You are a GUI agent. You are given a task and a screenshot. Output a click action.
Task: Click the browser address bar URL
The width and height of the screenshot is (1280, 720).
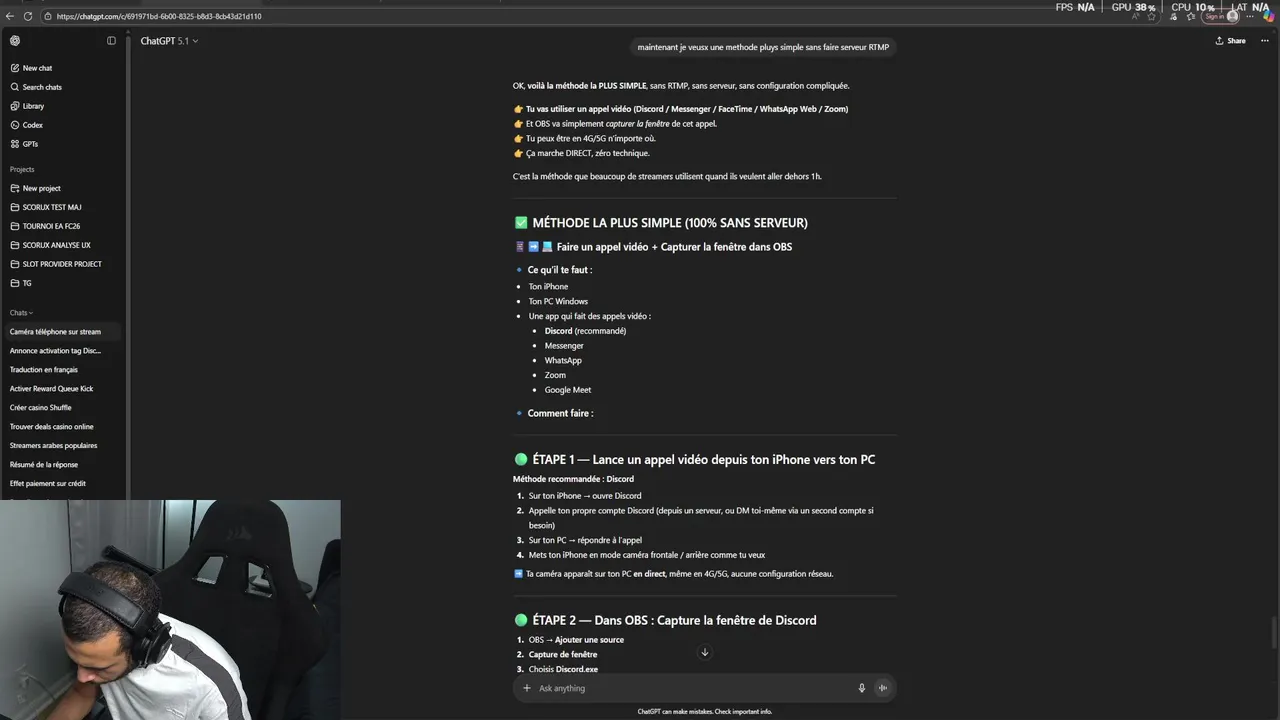(x=159, y=17)
